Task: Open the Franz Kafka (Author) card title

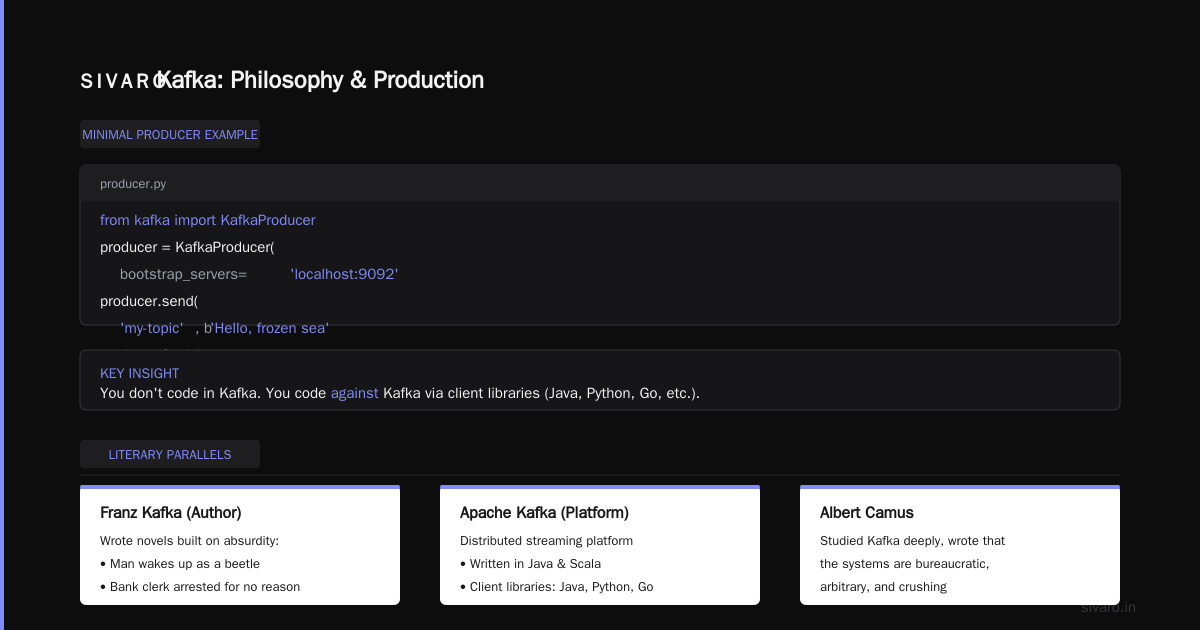Action: tap(171, 513)
